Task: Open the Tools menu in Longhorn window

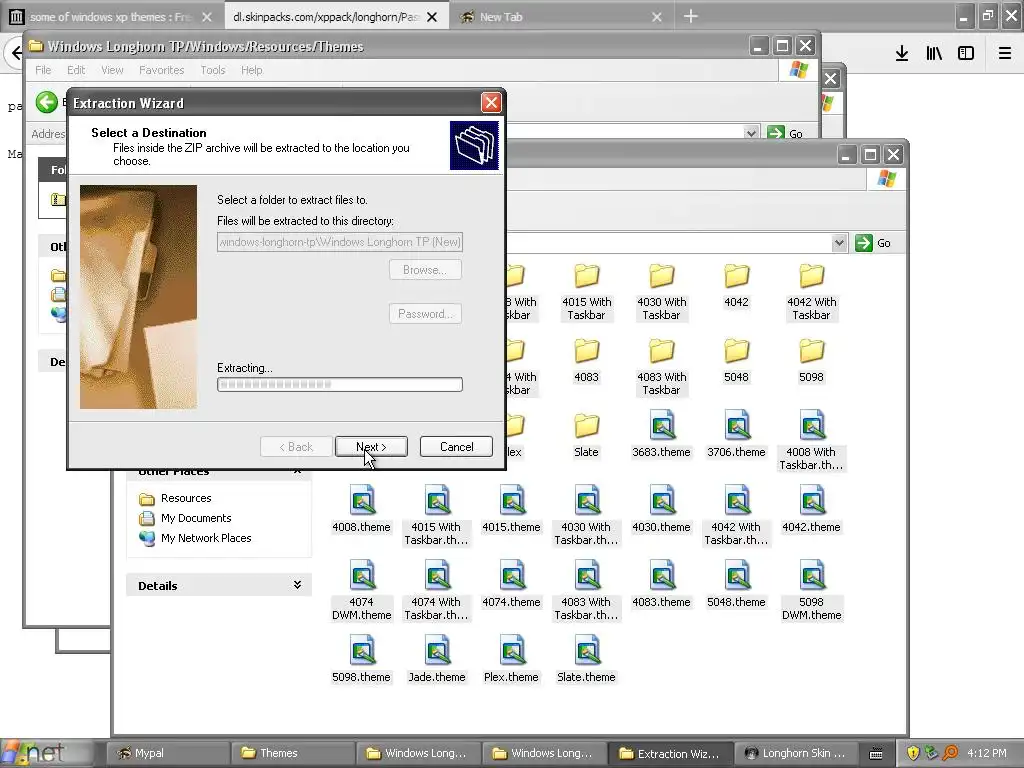Action: click(x=212, y=70)
